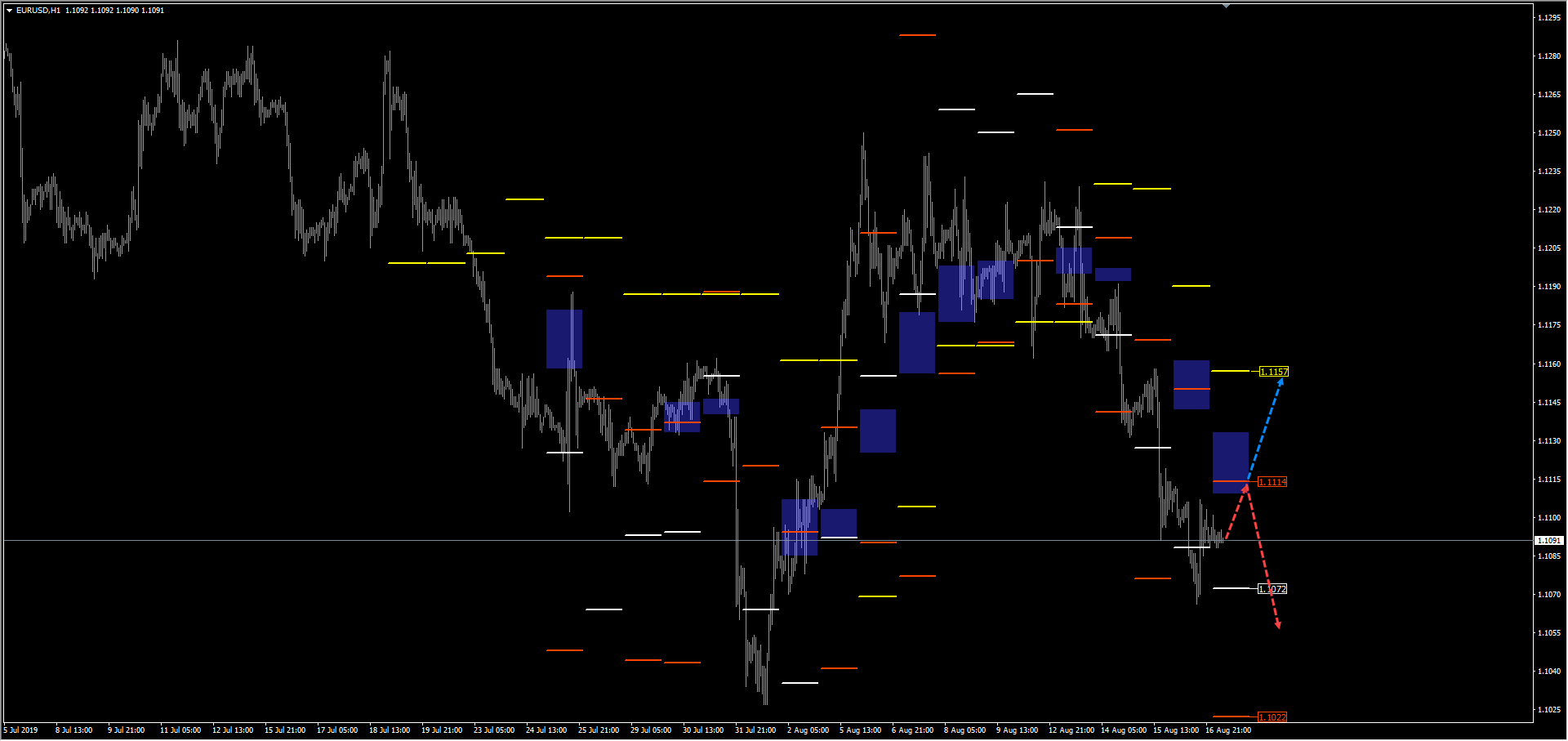Select the yellow 1.1157 price label
This screenshot has width=1568, height=741.
[1273, 372]
